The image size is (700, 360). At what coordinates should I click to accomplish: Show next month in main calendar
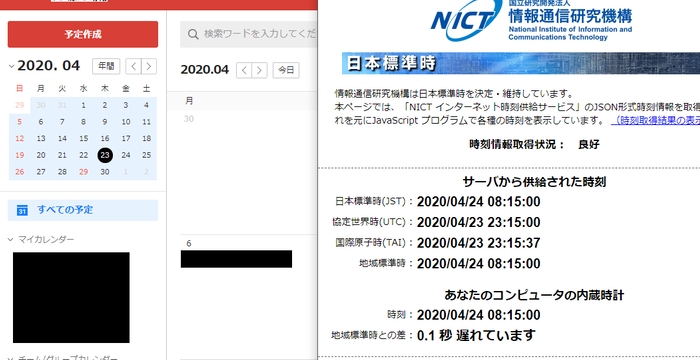[x=259, y=70]
